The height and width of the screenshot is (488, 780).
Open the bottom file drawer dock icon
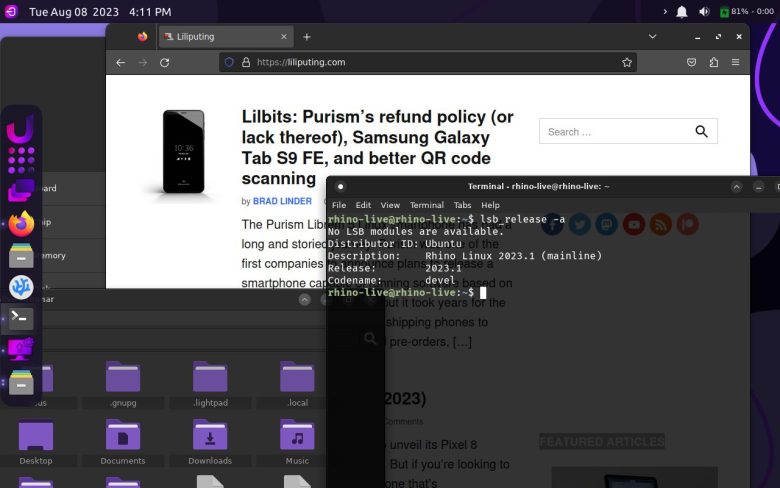[x=21, y=382]
